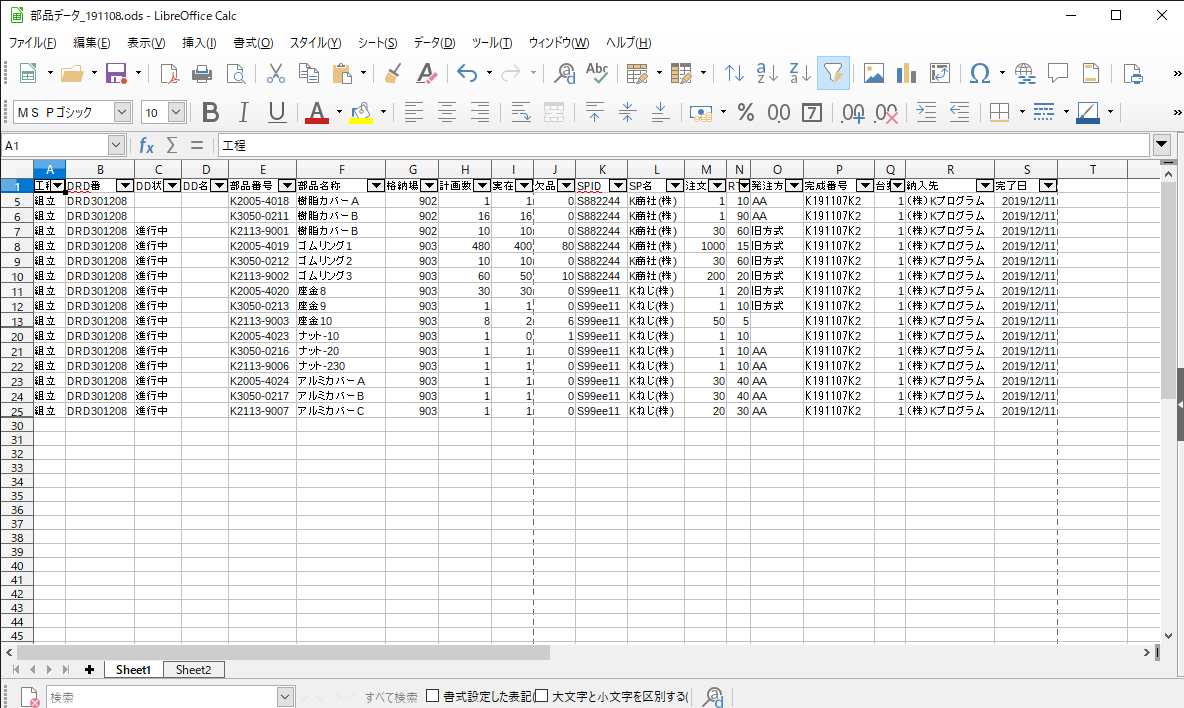Open the 納入先 filter dropdown
The height and width of the screenshot is (708, 1184).
pyautogui.click(x=985, y=186)
